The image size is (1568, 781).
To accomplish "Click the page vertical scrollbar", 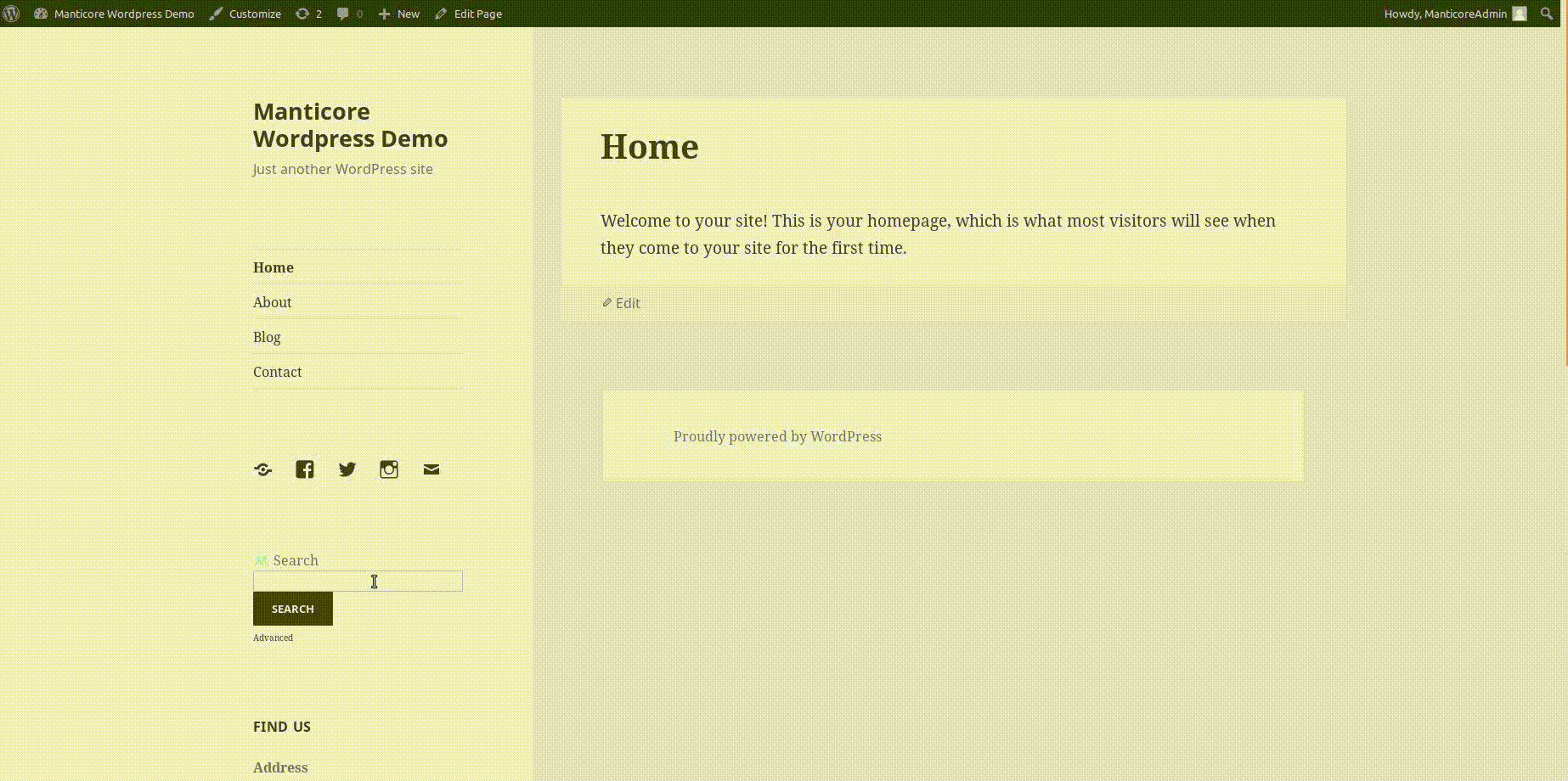I will pos(1565,195).
